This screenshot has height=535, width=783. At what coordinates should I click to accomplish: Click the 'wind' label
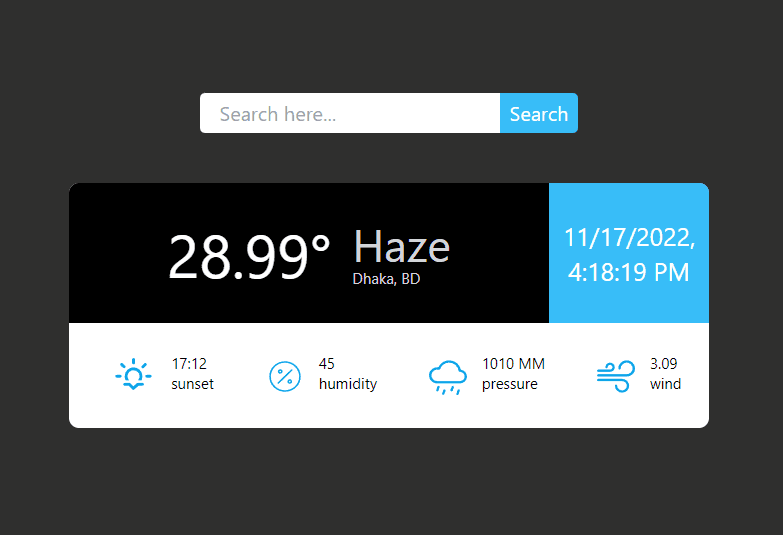(665, 384)
